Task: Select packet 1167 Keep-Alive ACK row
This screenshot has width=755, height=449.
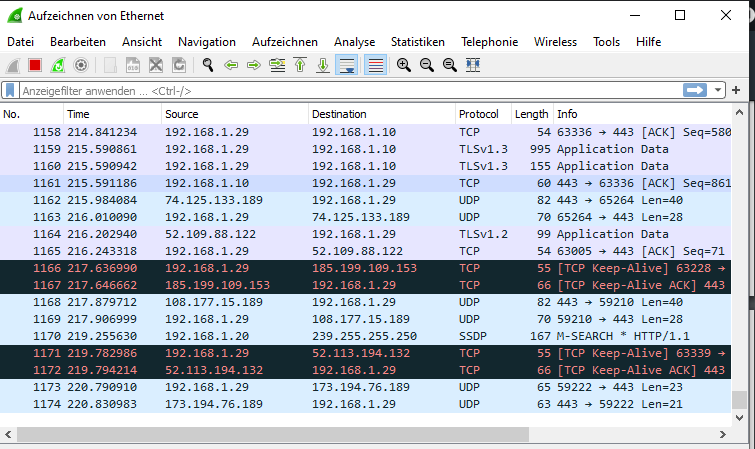Action: point(365,285)
